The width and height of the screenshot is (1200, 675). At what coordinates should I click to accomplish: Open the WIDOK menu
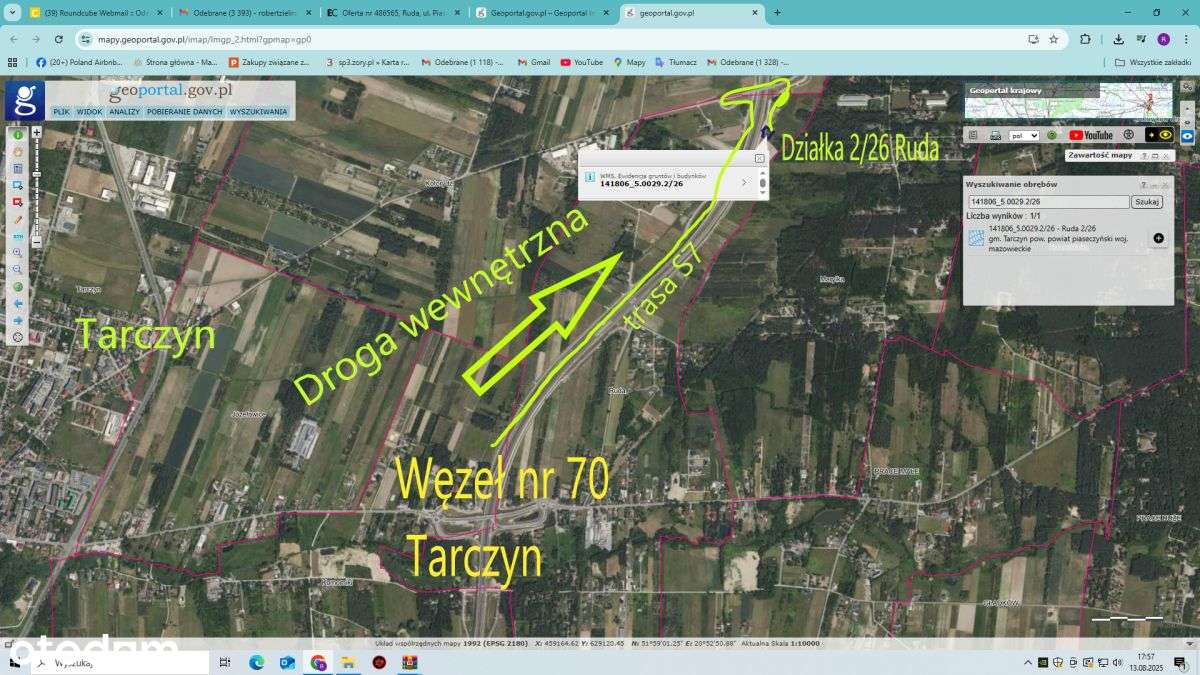[x=89, y=112]
